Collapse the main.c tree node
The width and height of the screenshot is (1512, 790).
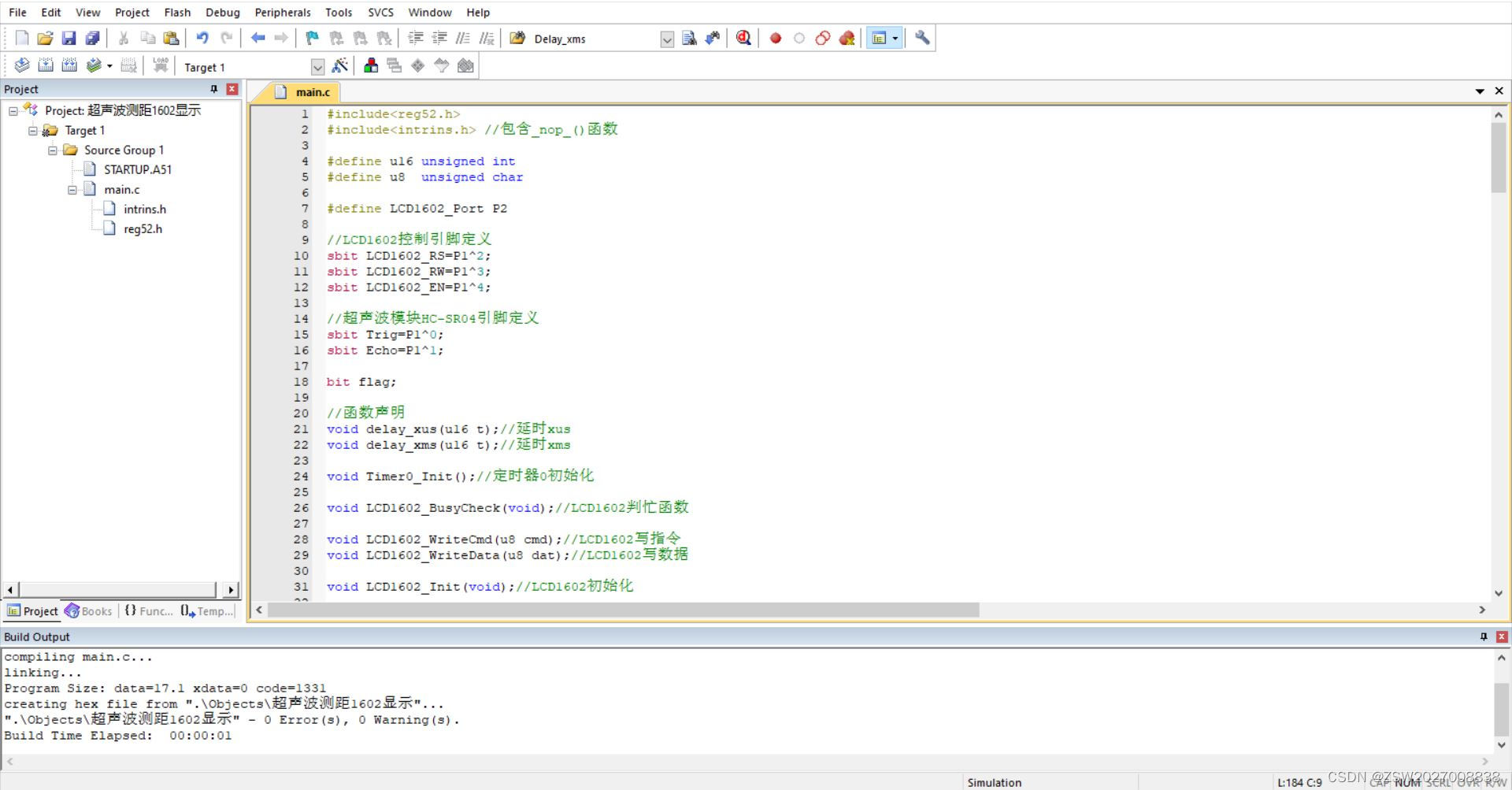coord(72,190)
